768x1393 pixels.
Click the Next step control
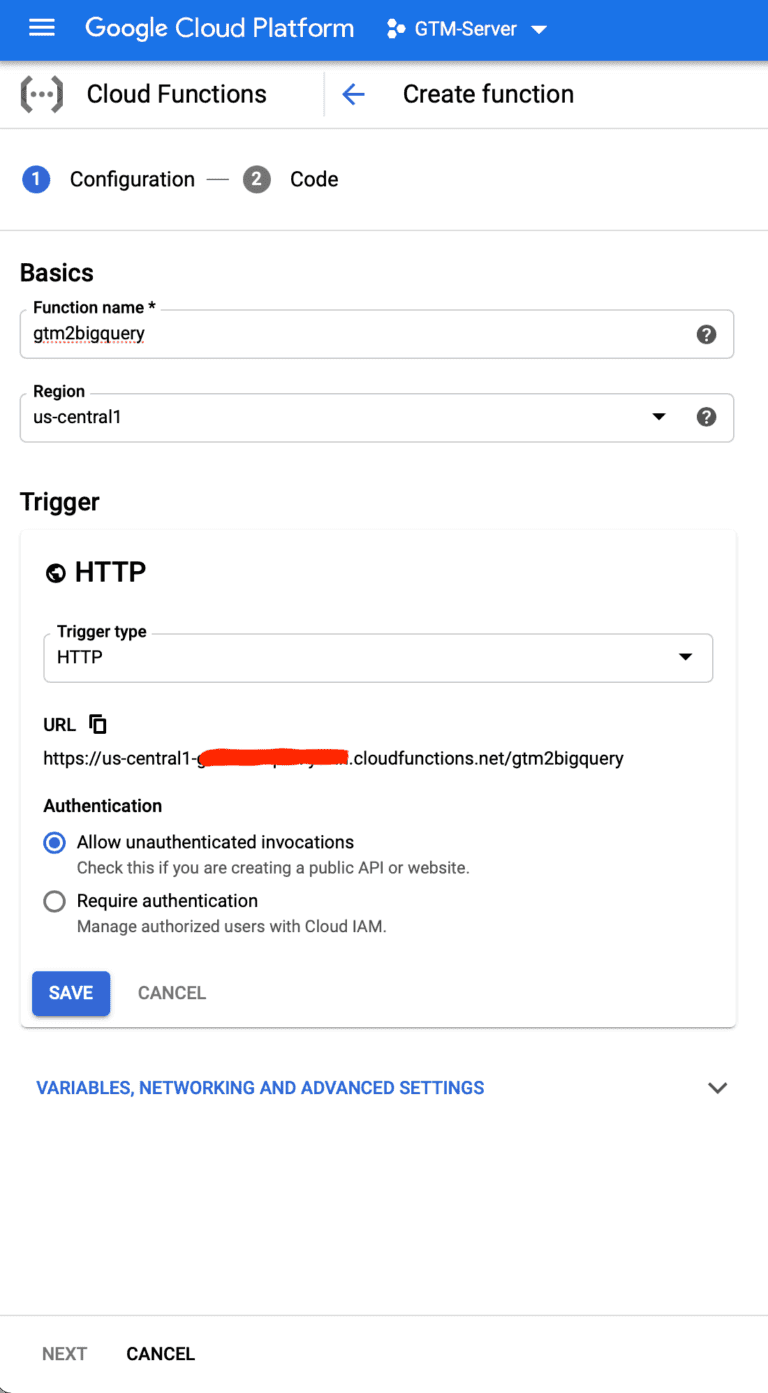pos(64,1353)
